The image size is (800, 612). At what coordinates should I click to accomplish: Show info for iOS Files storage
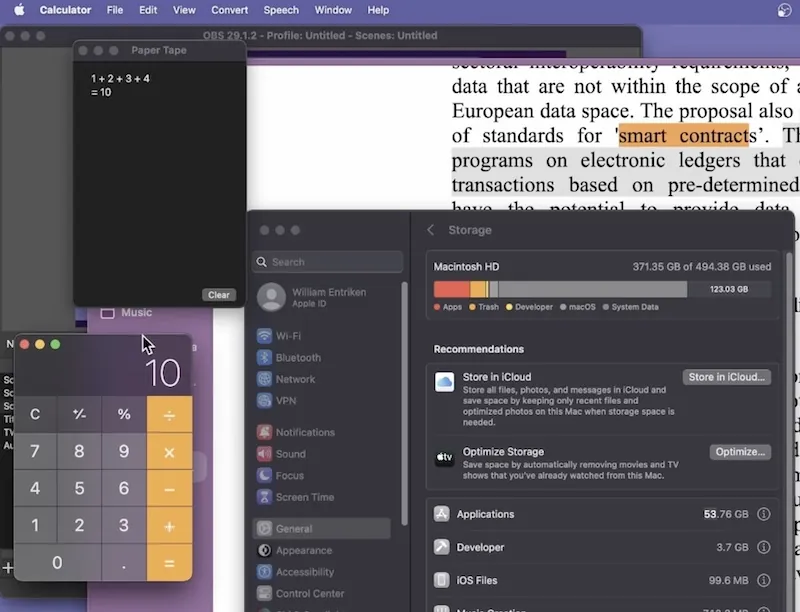coord(763,580)
